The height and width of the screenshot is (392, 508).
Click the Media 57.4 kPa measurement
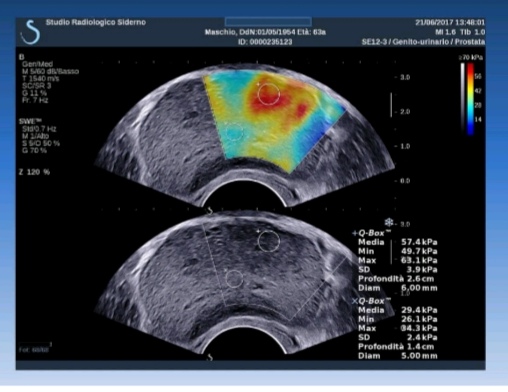pyautogui.click(x=397, y=242)
